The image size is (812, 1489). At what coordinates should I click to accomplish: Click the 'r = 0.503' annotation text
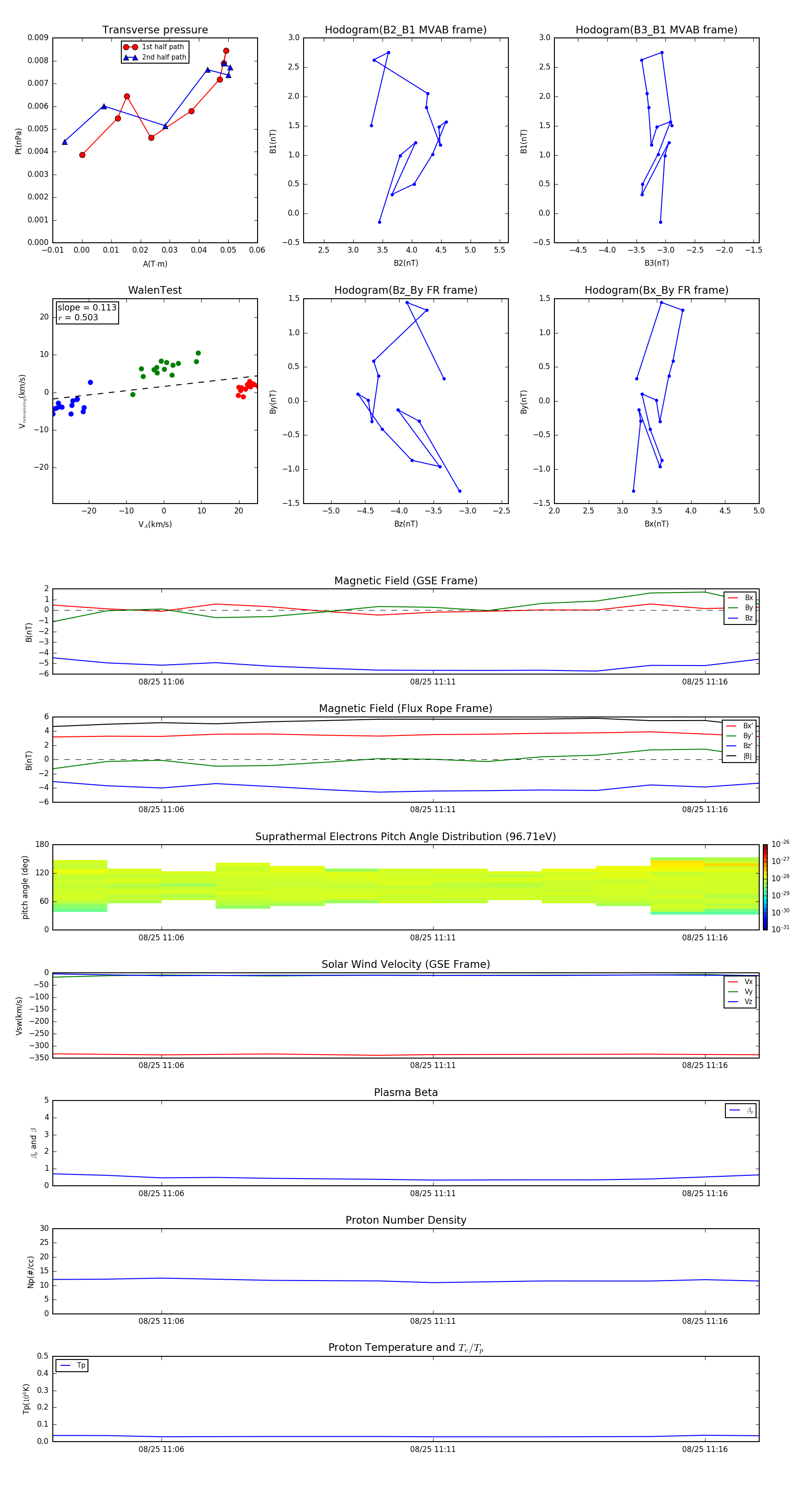78,317
